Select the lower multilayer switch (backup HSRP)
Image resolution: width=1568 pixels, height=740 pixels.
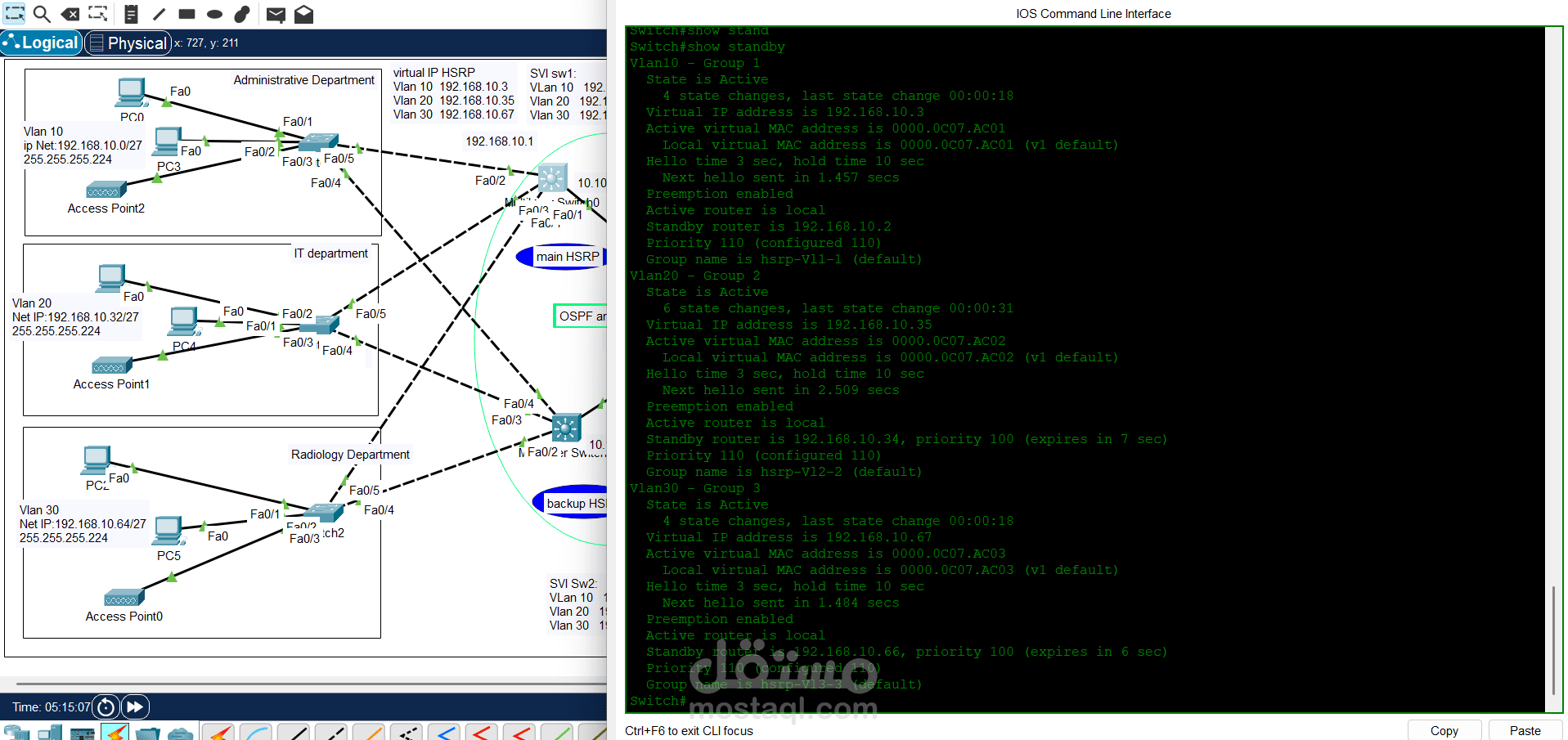[x=566, y=427]
